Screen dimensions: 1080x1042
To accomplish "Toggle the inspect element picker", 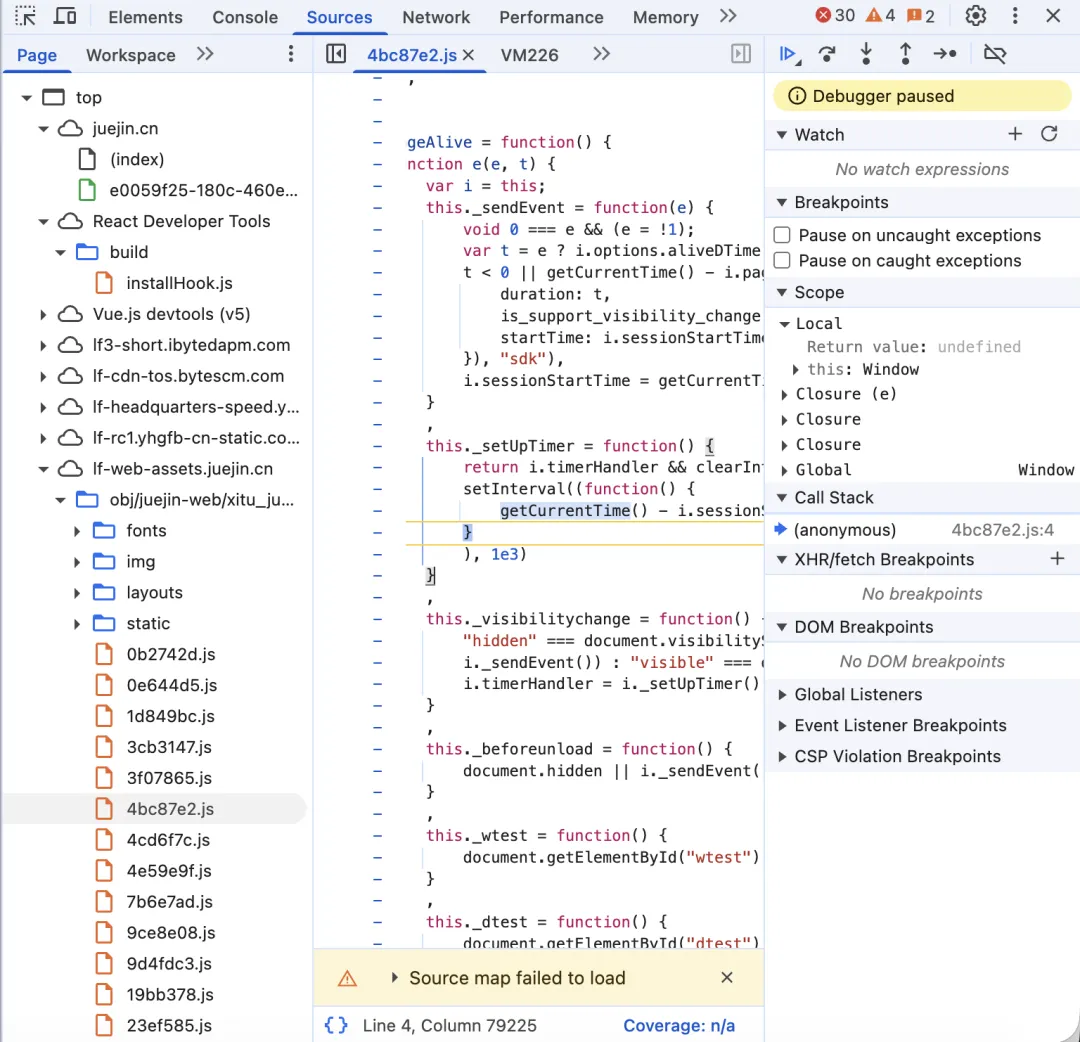I will pyautogui.click(x=25, y=17).
